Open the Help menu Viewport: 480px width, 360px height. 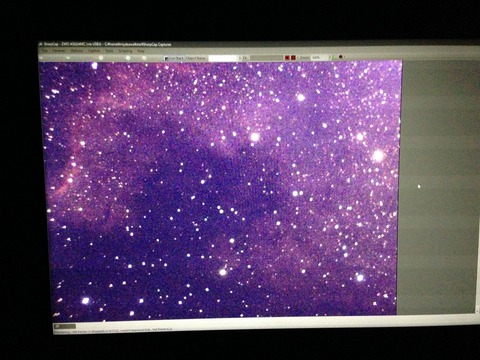pyautogui.click(x=141, y=51)
